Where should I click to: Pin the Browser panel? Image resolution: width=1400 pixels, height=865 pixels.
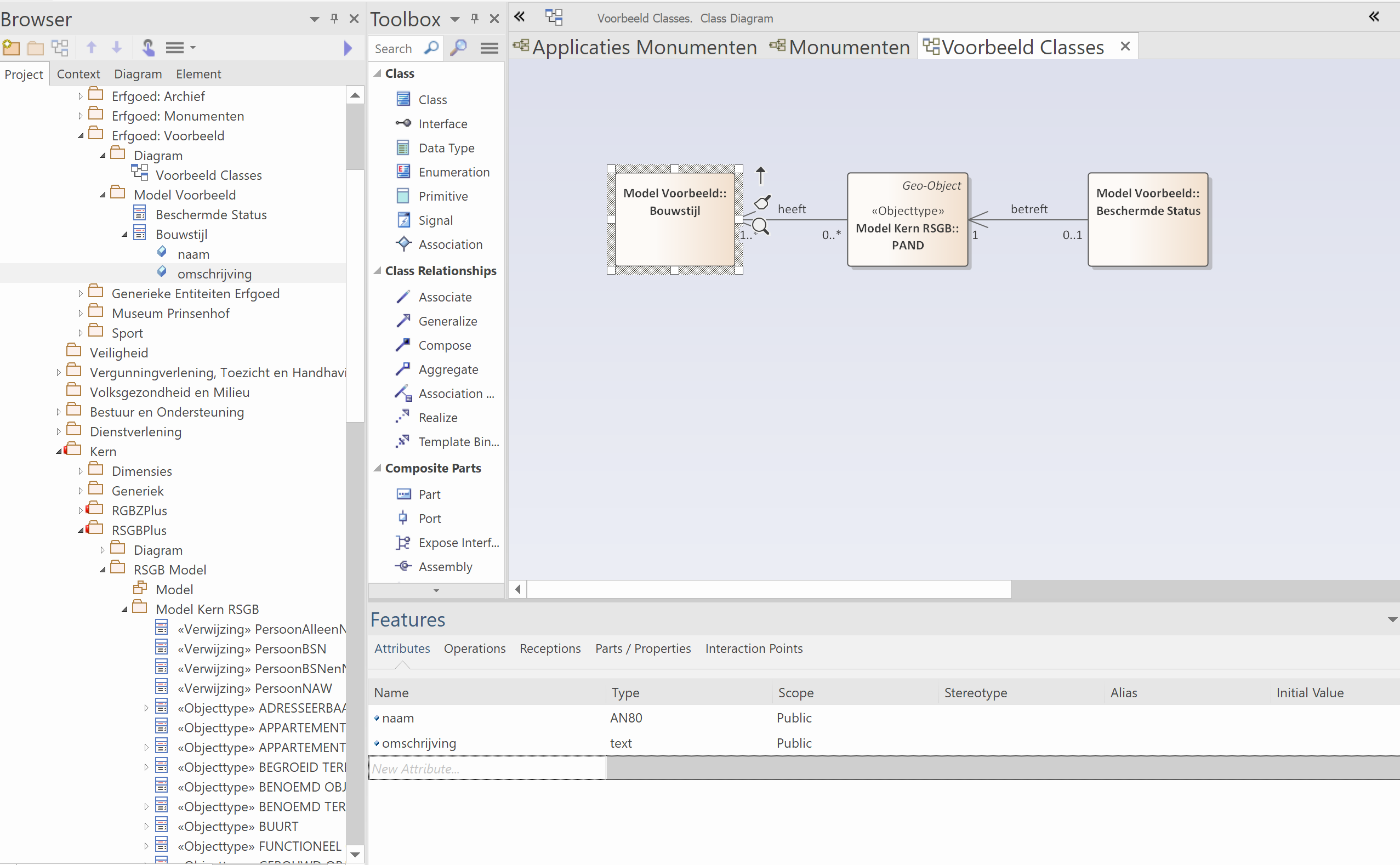[x=334, y=19]
